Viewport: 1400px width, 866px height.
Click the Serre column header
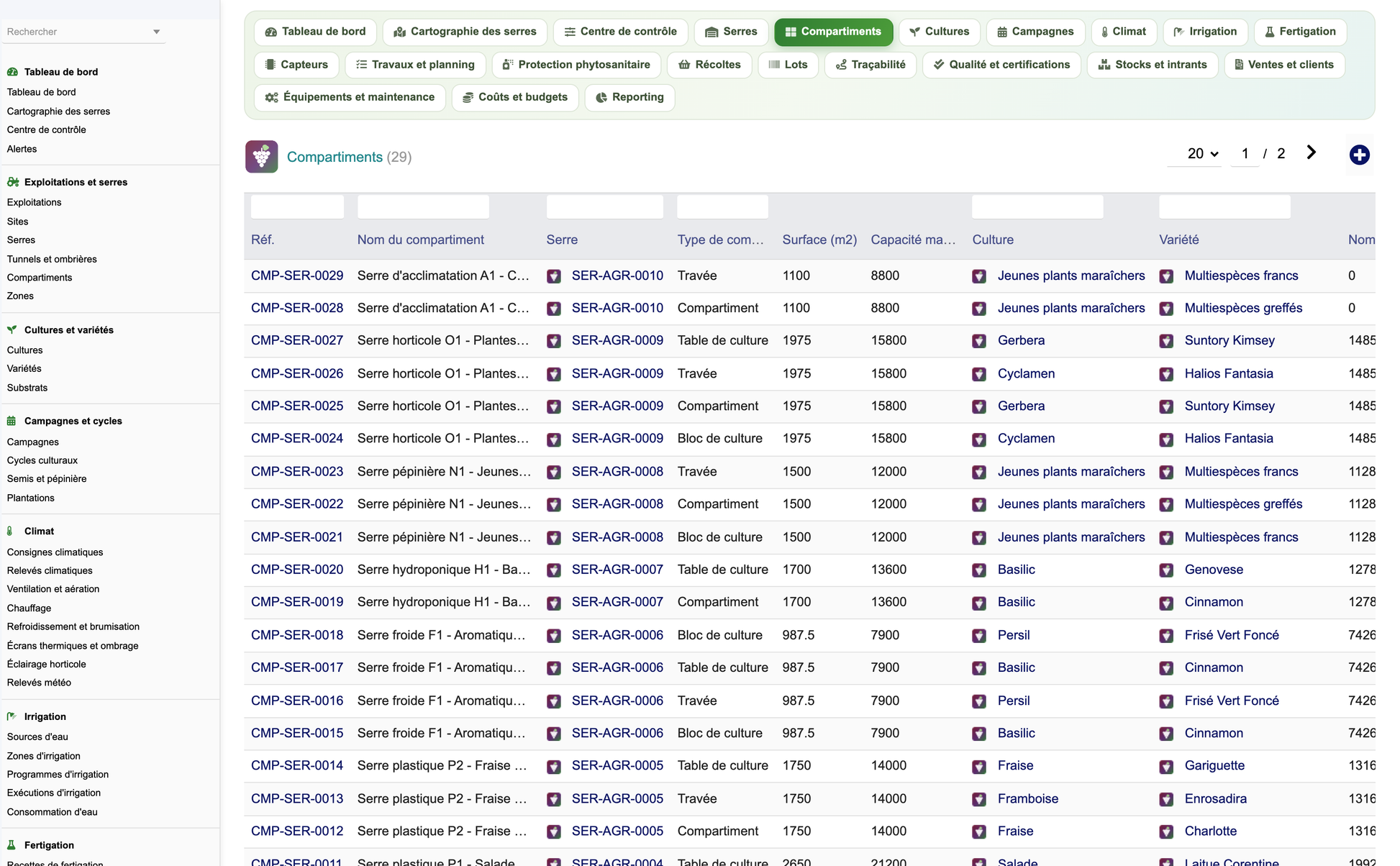point(562,240)
